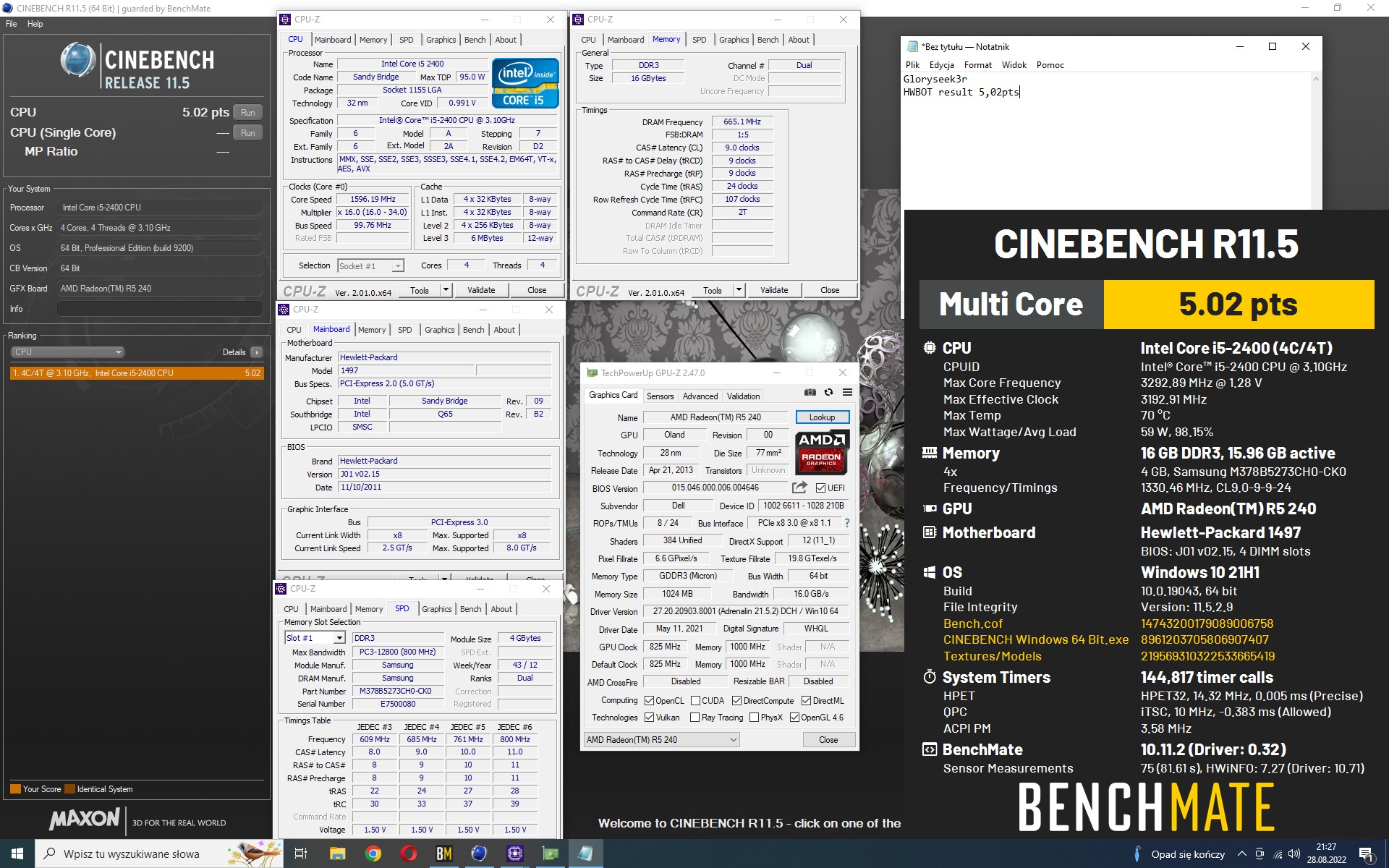Open the notification center icon
Viewport: 1389px width, 868px height.
(x=1366, y=854)
